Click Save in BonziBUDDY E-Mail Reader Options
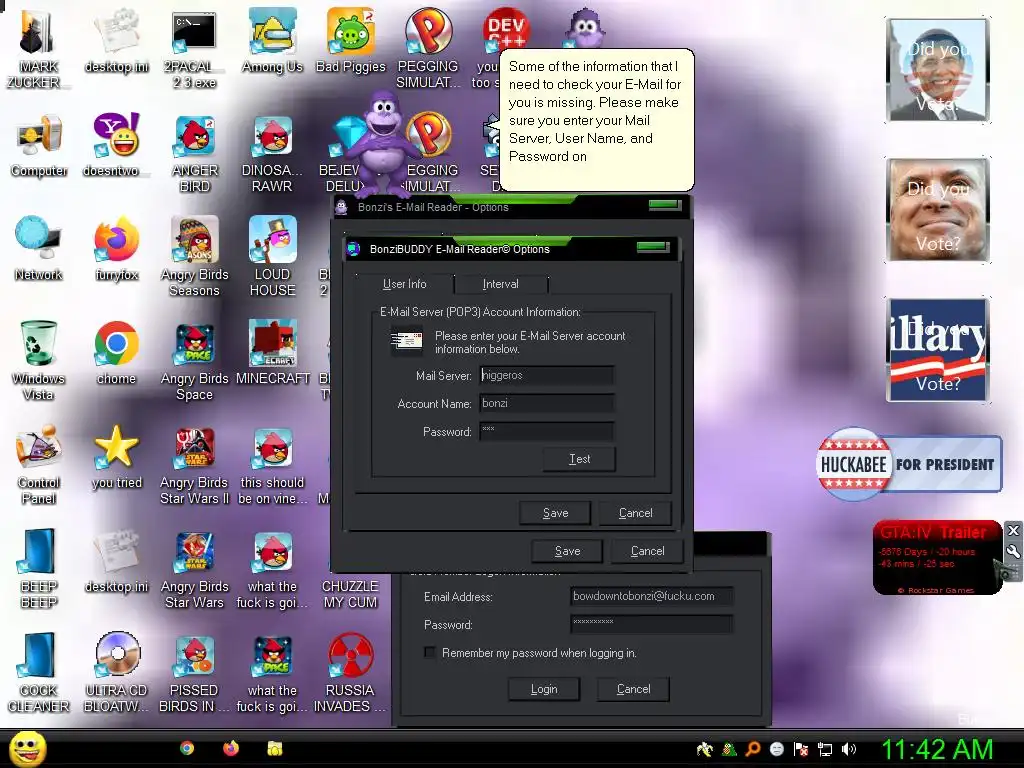The width and height of the screenshot is (1024, 768). click(555, 513)
